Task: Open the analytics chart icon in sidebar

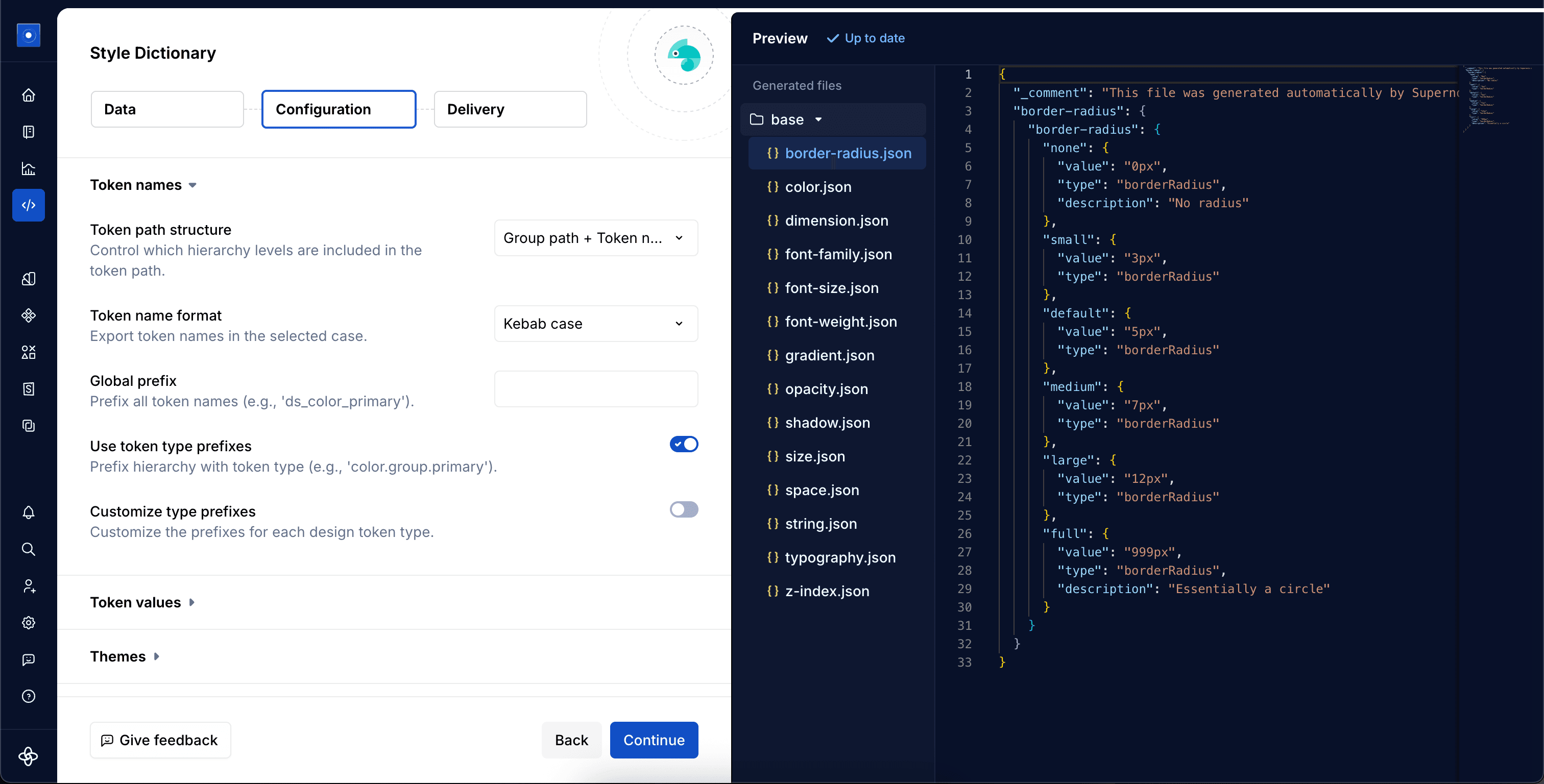Action: 28,168
